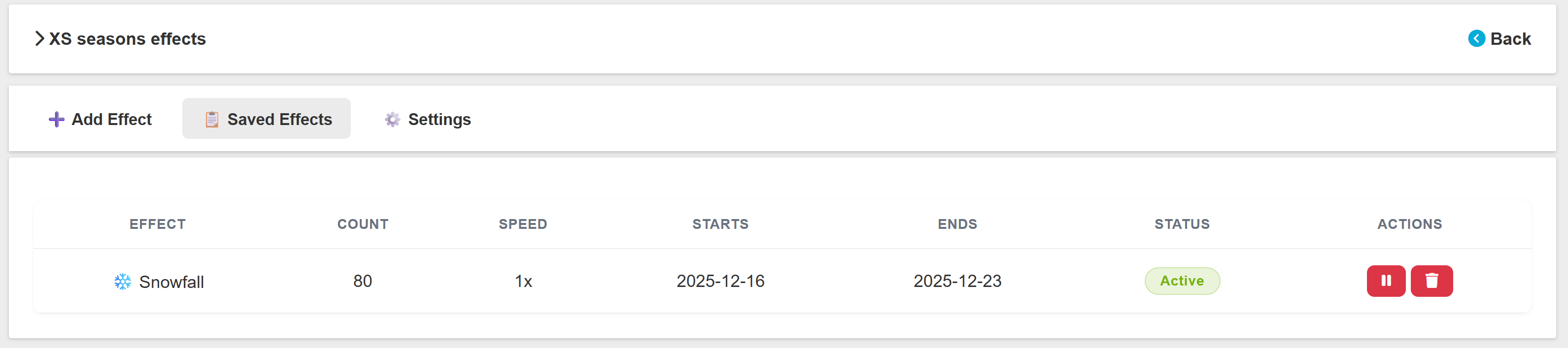Viewport: 1568px width, 348px height.
Task: Click the EFFECT column header
Action: click(158, 224)
